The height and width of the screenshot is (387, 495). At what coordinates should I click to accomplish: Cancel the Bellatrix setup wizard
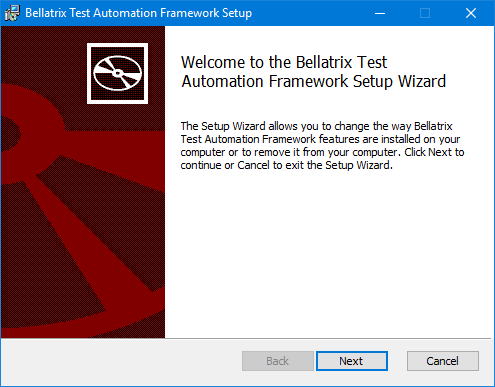click(443, 361)
